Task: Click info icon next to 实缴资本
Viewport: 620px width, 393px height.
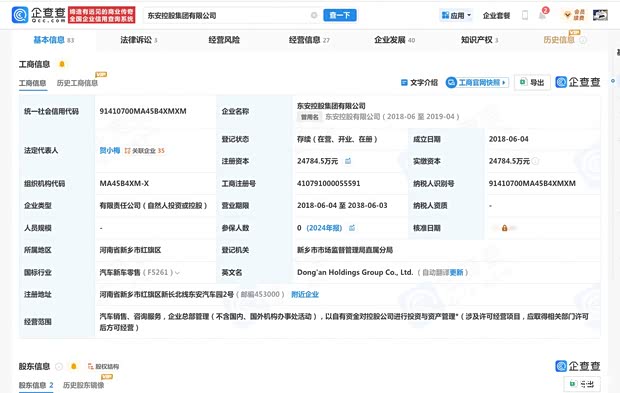Action: (535, 161)
